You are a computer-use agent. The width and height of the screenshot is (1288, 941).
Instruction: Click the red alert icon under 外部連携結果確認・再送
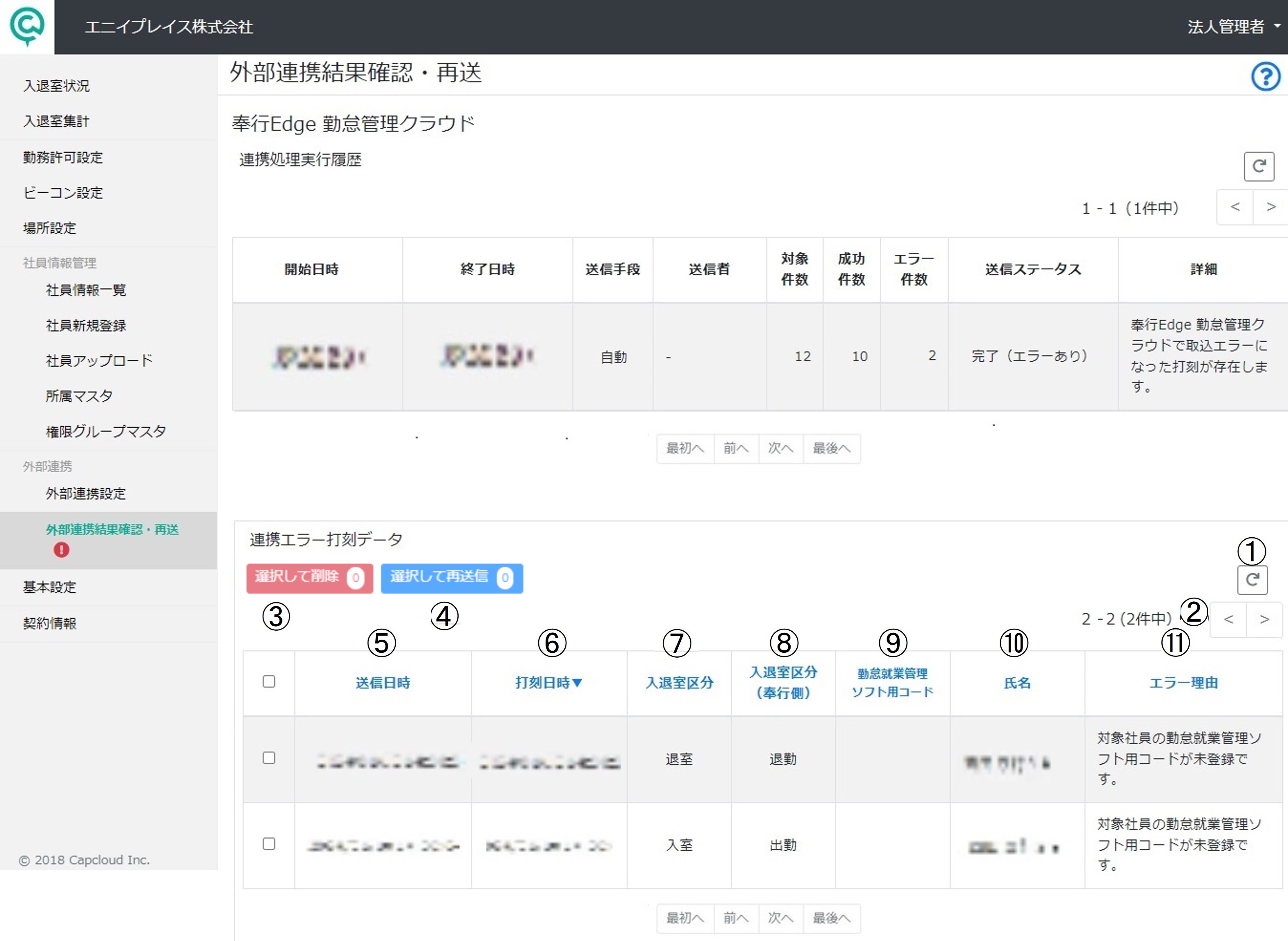coord(62,549)
